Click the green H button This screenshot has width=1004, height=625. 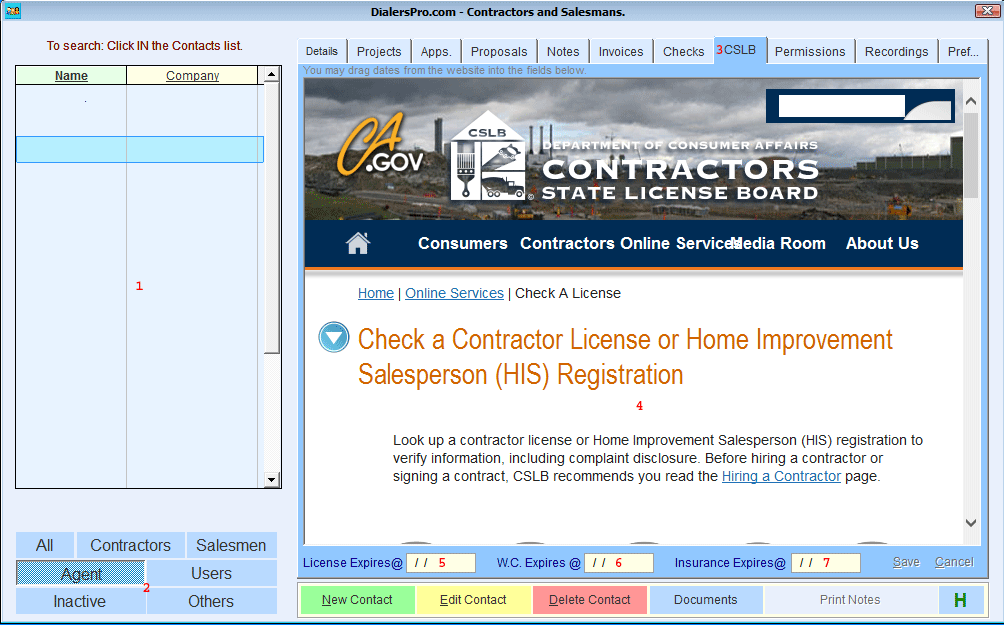click(960, 600)
